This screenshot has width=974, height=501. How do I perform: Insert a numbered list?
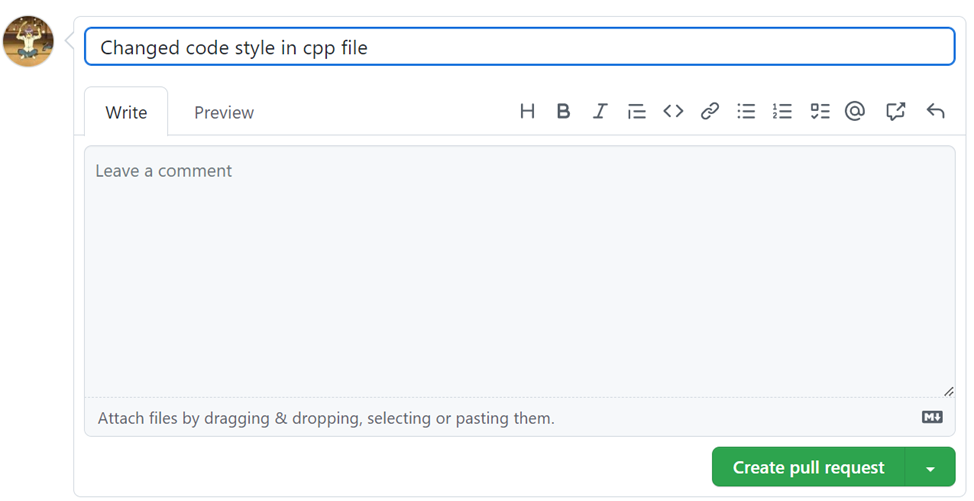782,111
